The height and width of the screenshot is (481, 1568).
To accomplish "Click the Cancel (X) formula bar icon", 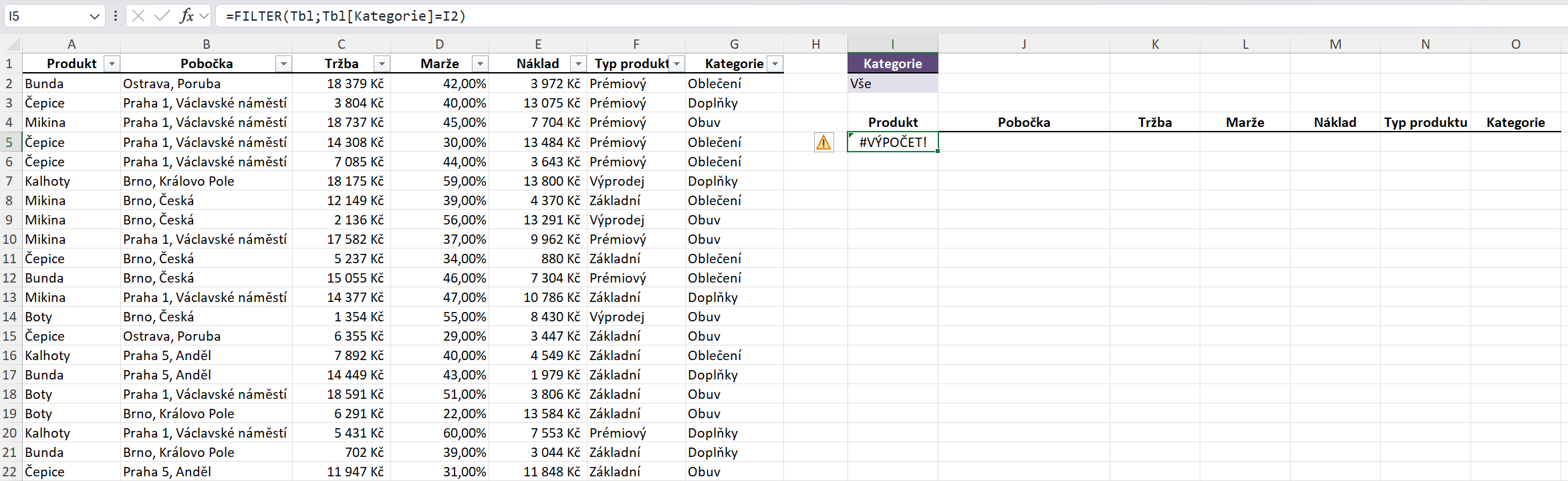I will pos(138,15).
